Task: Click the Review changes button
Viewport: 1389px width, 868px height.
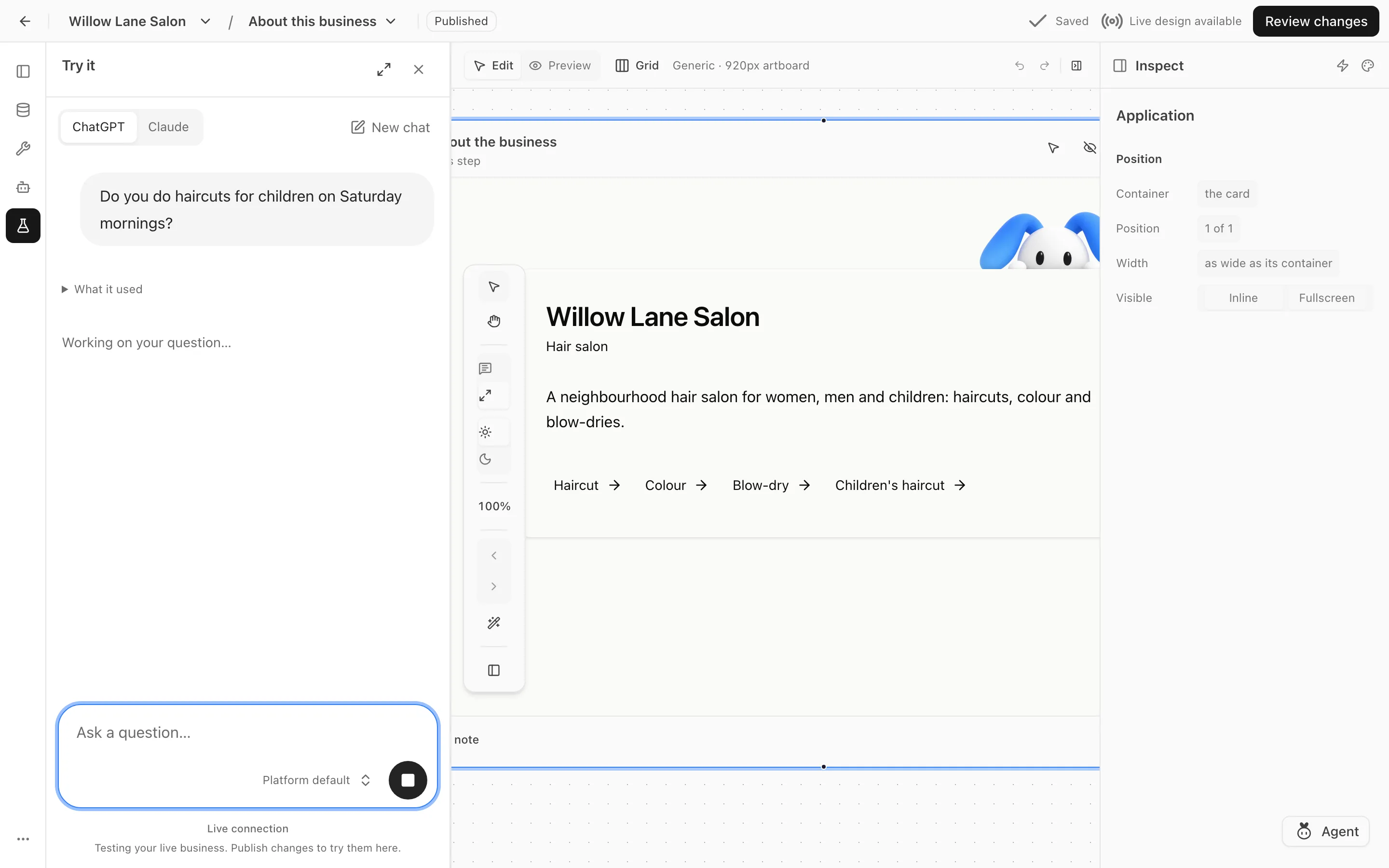Action: tap(1316, 21)
